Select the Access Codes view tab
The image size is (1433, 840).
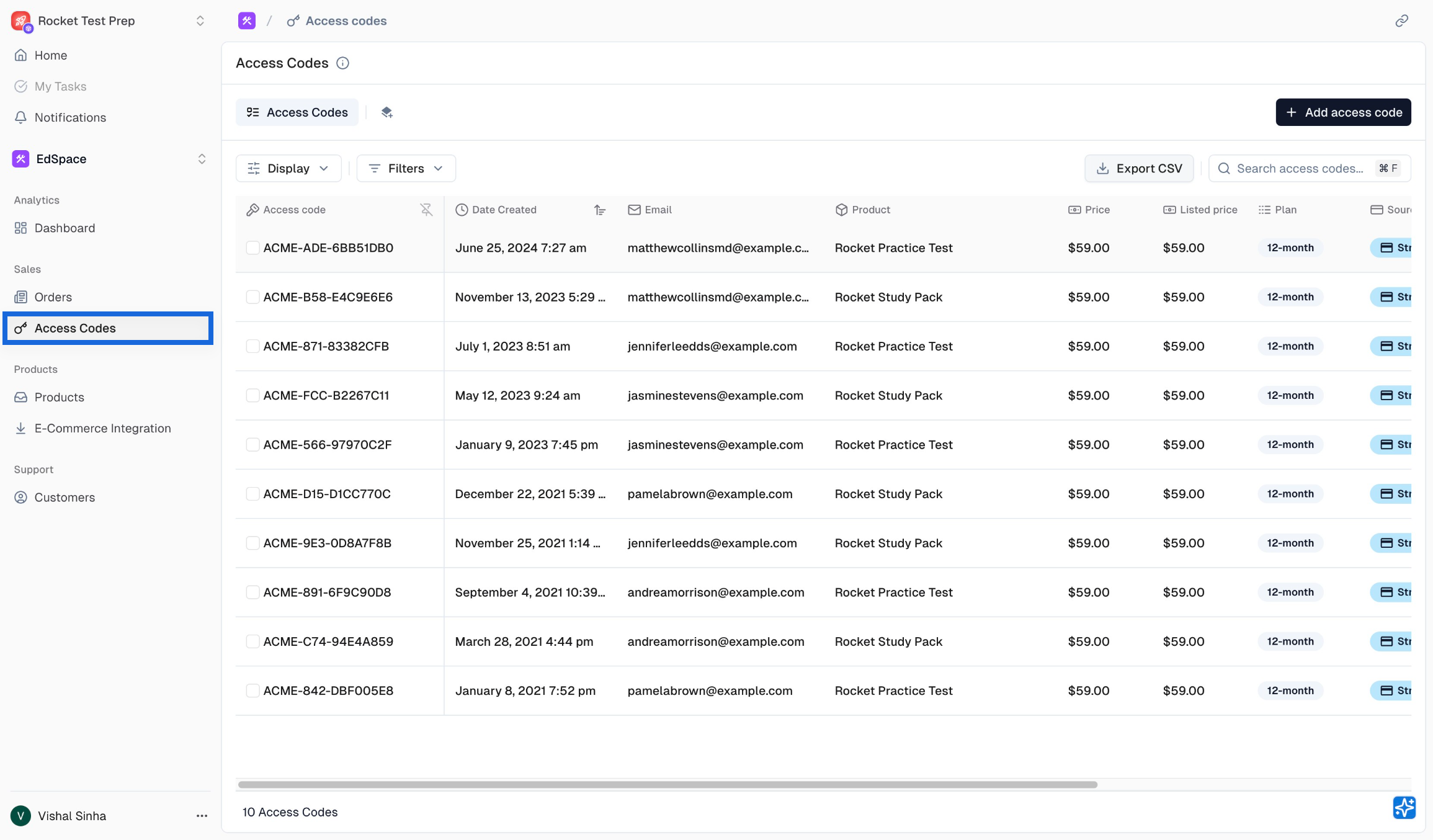[x=297, y=112]
